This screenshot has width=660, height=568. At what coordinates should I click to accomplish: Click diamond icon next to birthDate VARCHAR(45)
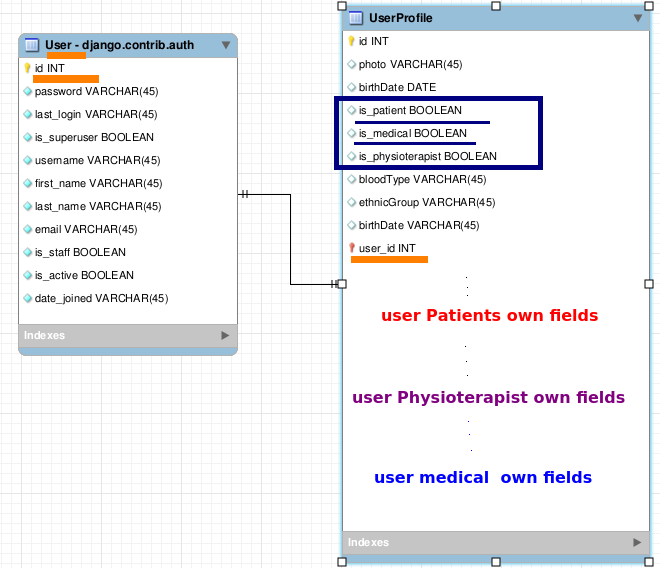pyautogui.click(x=352, y=225)
